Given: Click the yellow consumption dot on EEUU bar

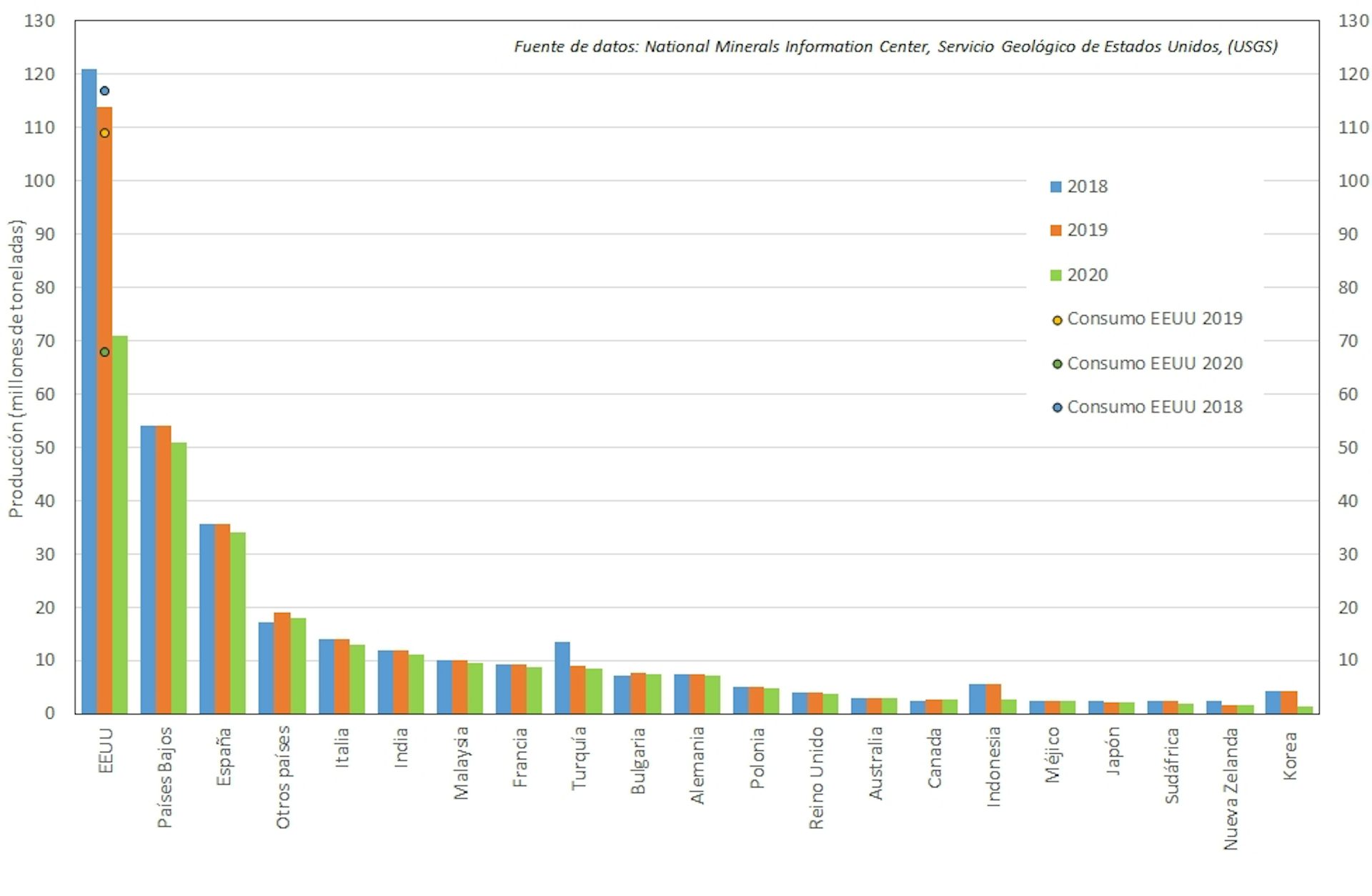Looking at the screenshot, I should pos(104,133).
